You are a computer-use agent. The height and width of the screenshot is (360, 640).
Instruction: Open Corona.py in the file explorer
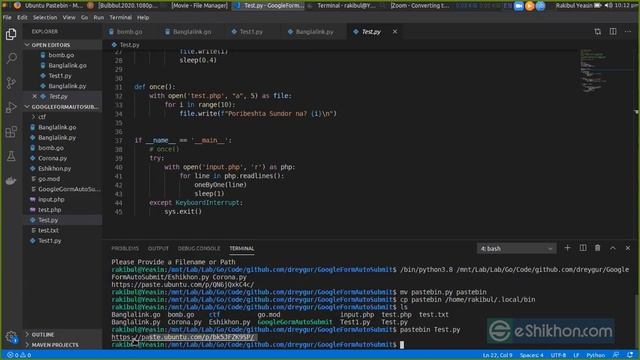point(52,158)
